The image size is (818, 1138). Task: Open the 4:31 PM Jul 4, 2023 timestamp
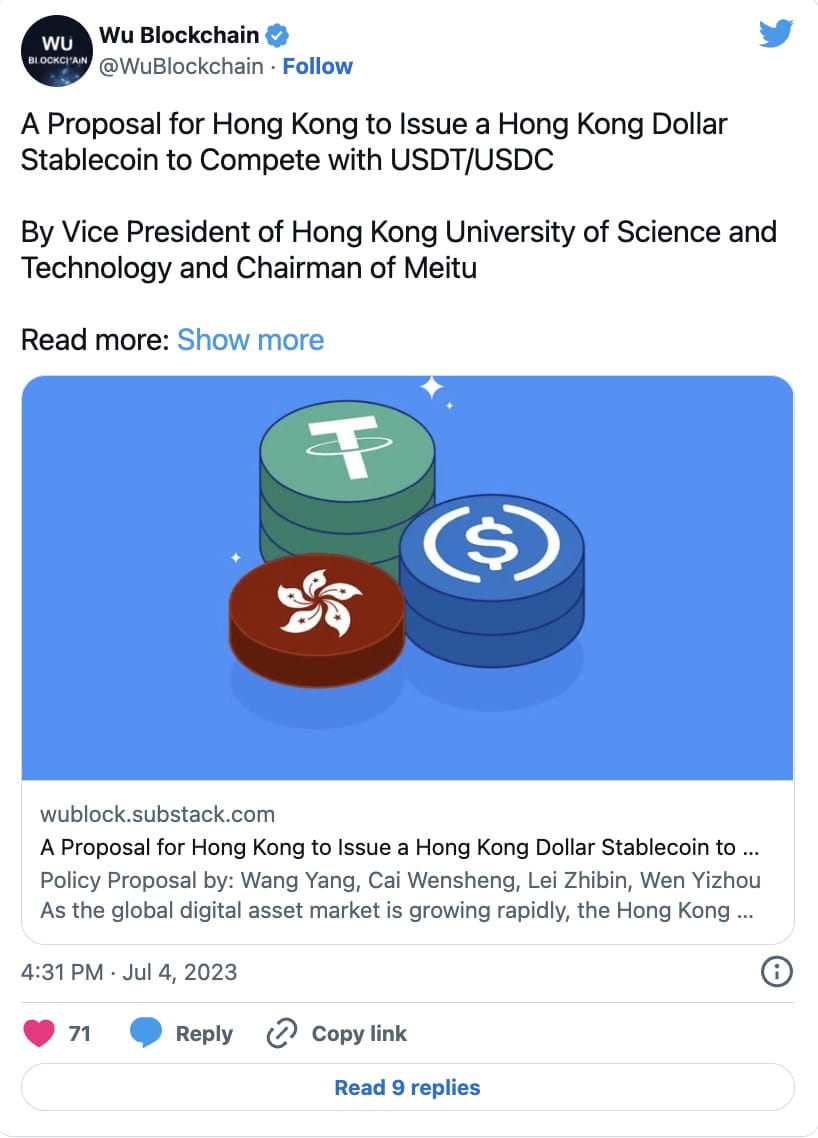click(129, 972)
